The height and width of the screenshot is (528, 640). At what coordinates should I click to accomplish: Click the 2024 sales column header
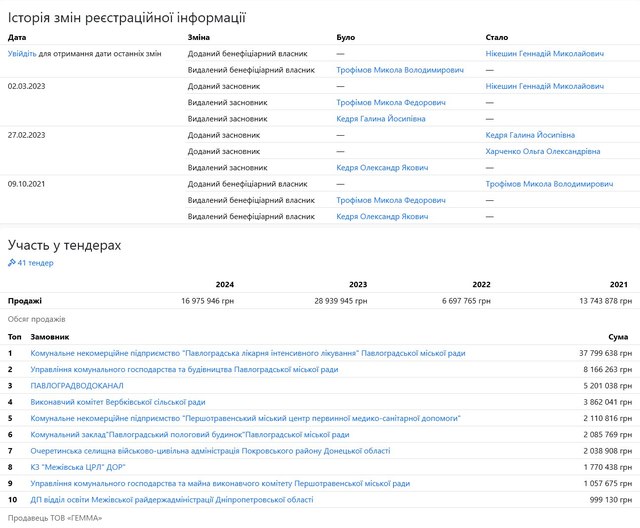[x=224, y=284]
